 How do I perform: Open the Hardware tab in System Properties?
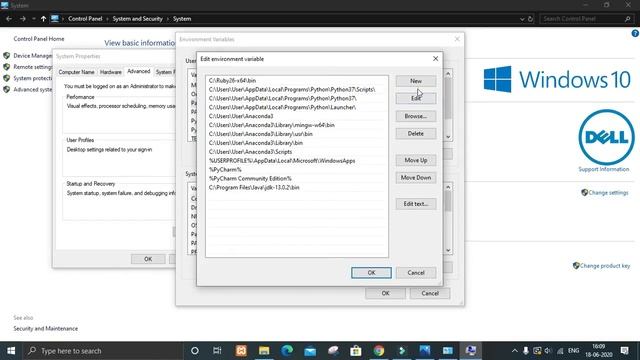coord(111,72)
